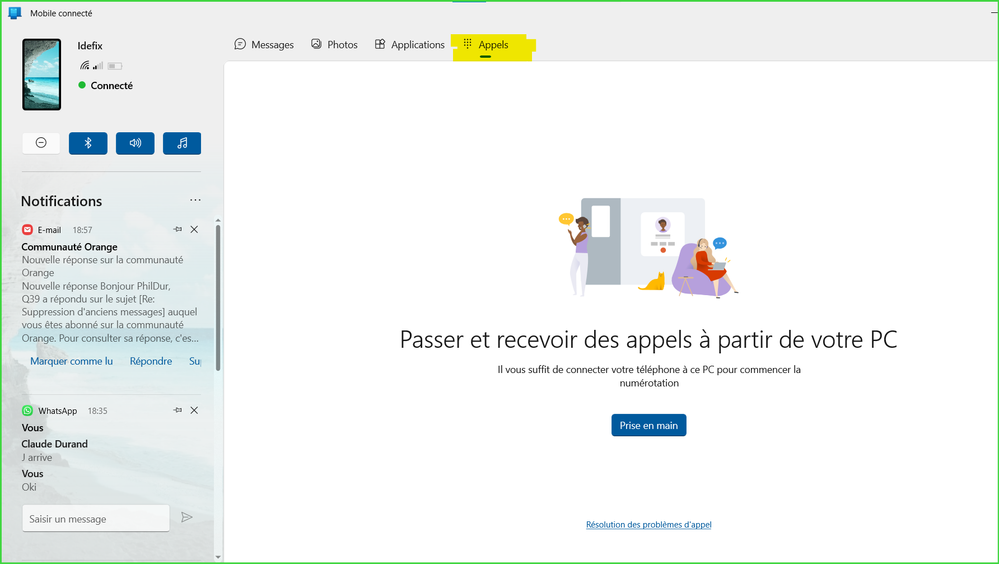Image resolution: width=999 pixels, height=564 pixels.
Task: Open the Applications tab
Action: 409,45
